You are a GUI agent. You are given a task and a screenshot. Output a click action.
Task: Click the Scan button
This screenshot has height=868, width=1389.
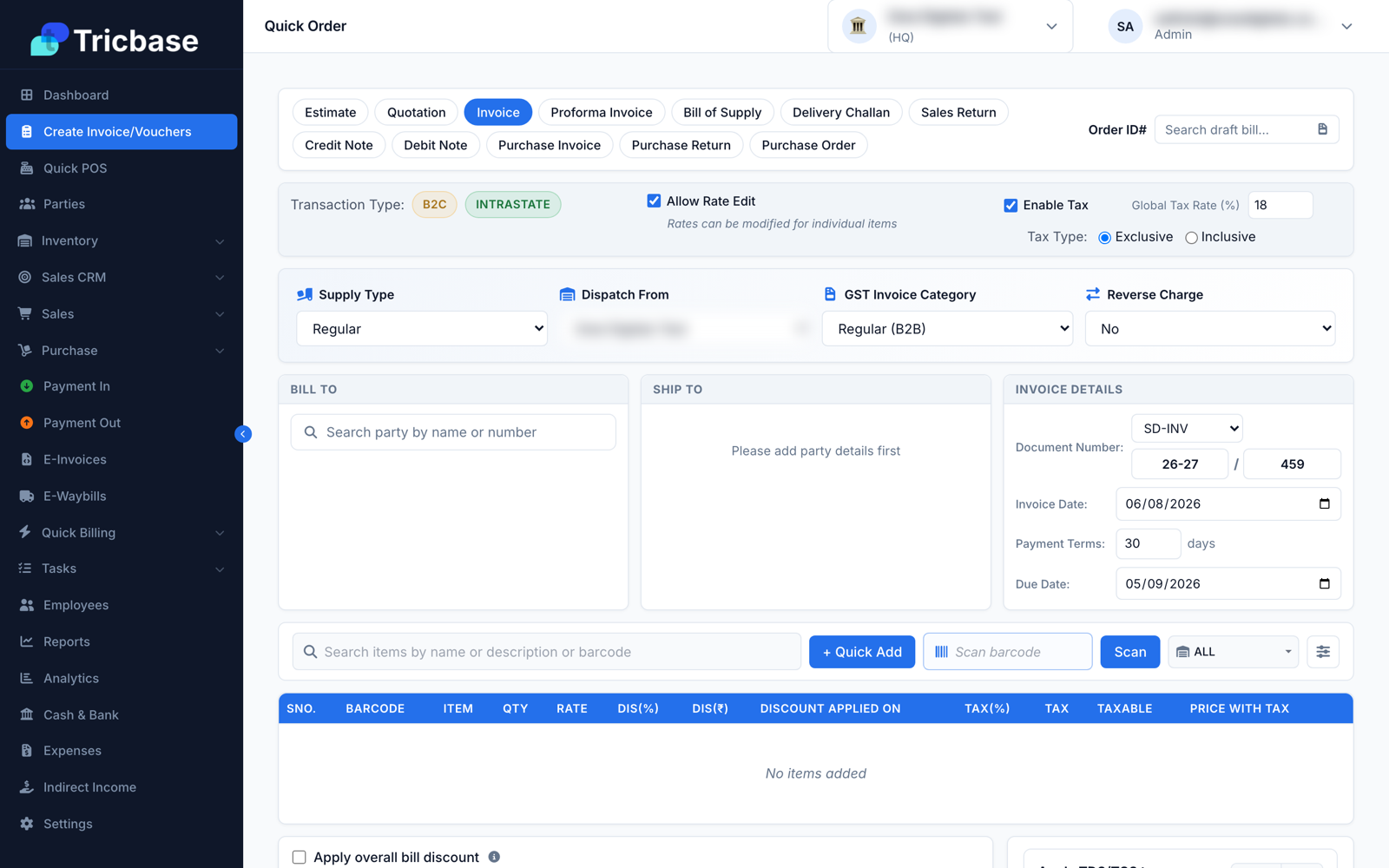point(1130,652)
